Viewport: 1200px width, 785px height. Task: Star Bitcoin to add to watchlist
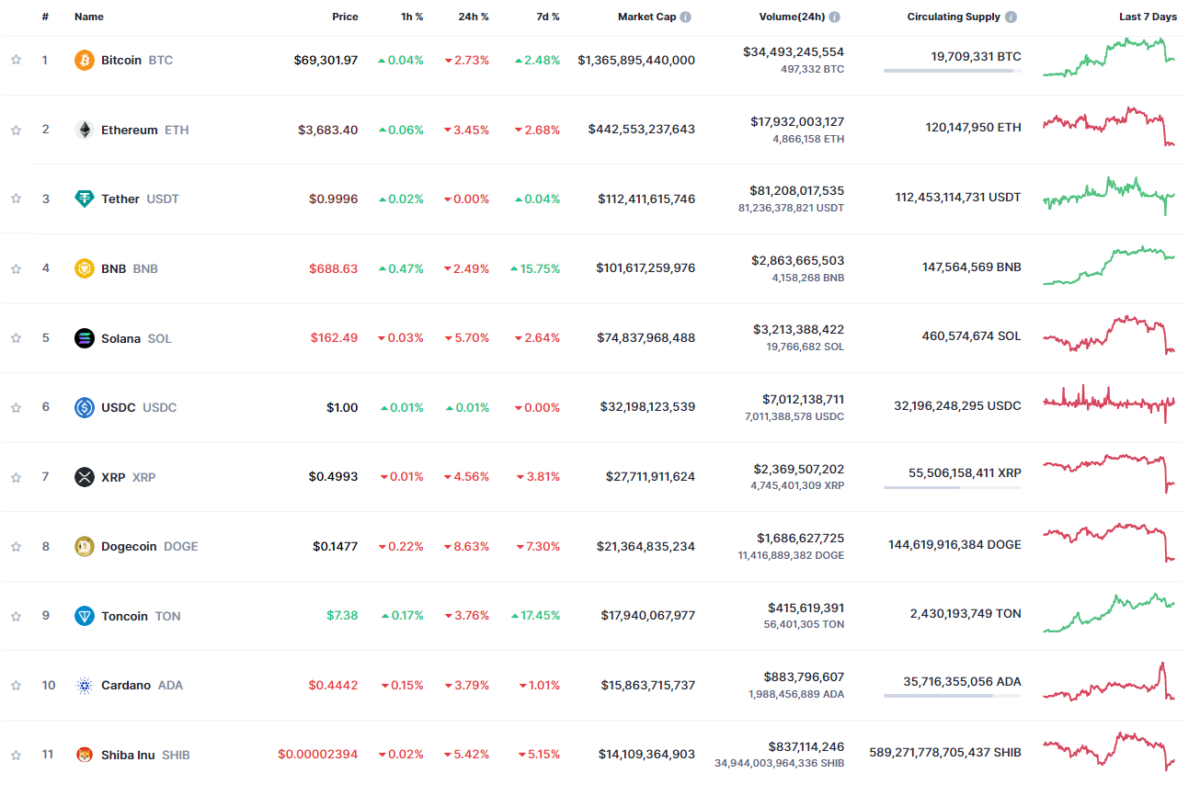[x=16, y=60]
